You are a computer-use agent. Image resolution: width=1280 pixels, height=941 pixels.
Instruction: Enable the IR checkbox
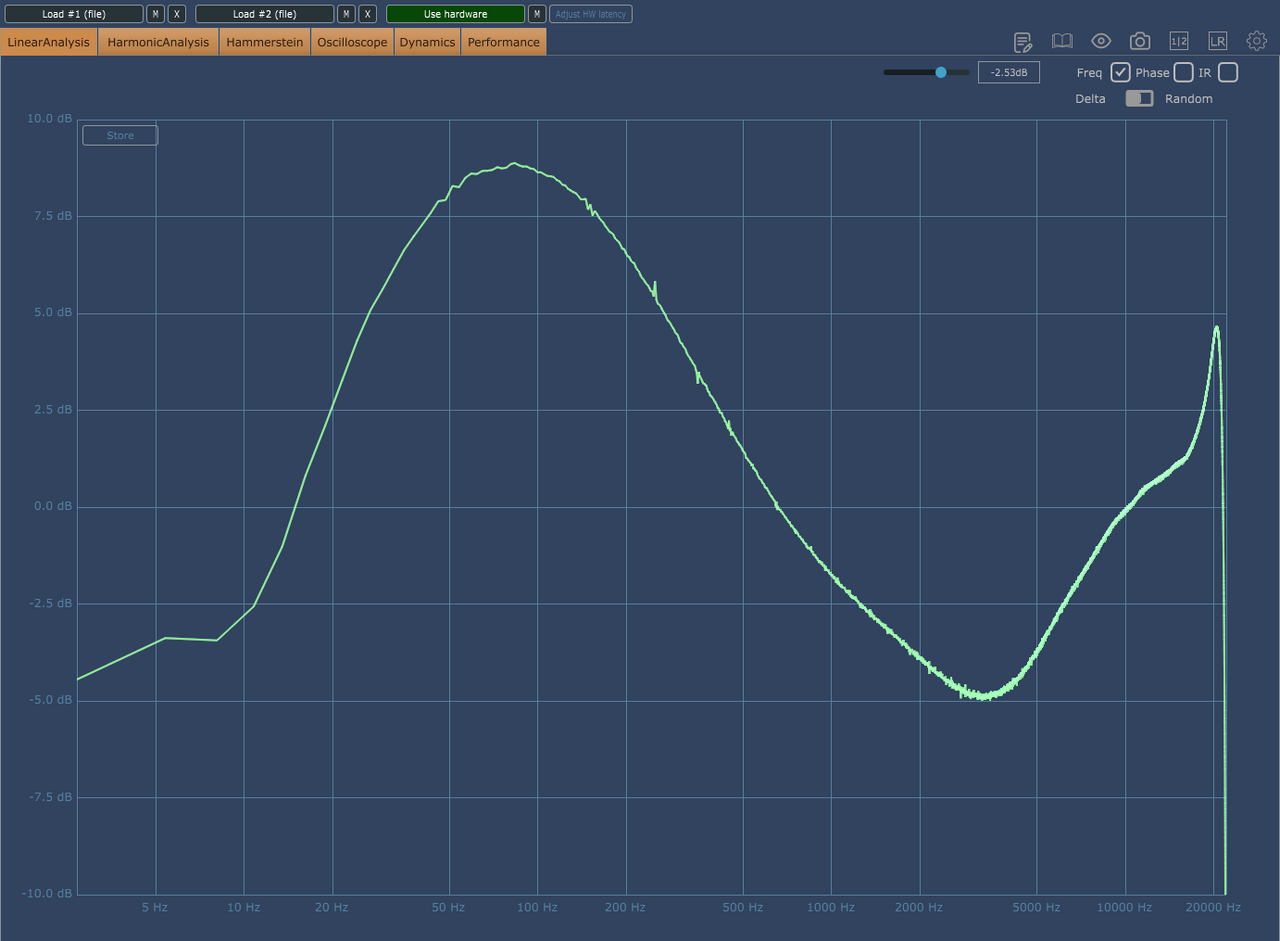1228,73
